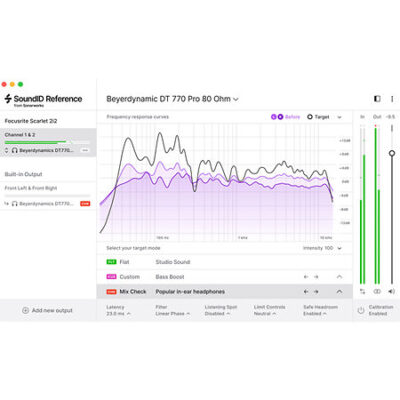Open the headphone profile dropdown Beyerdynamic DT 770
This screenshot has height=400, width=400.
point(172,99)
